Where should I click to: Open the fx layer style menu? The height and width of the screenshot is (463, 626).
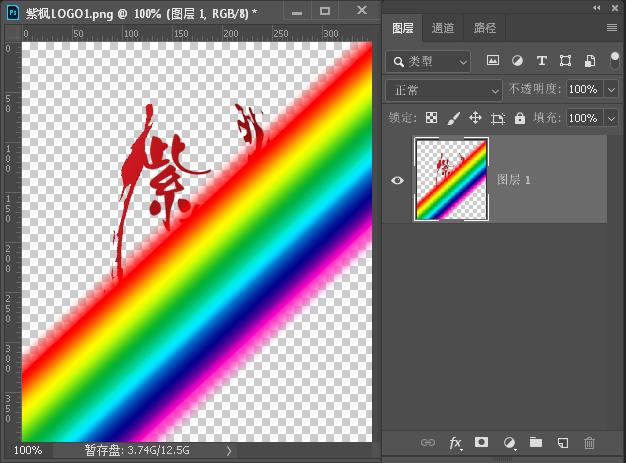[x=456, y=443]
